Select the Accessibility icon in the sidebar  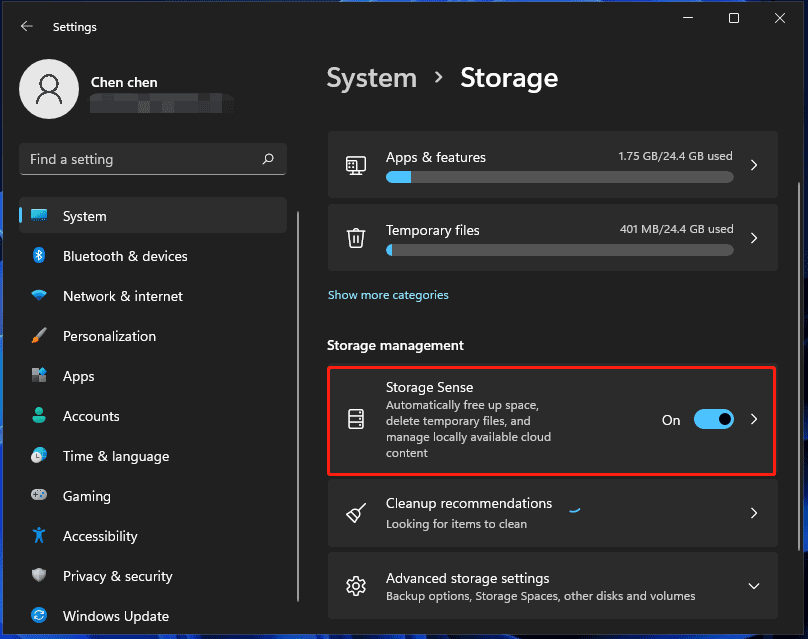tap(38, 536)
